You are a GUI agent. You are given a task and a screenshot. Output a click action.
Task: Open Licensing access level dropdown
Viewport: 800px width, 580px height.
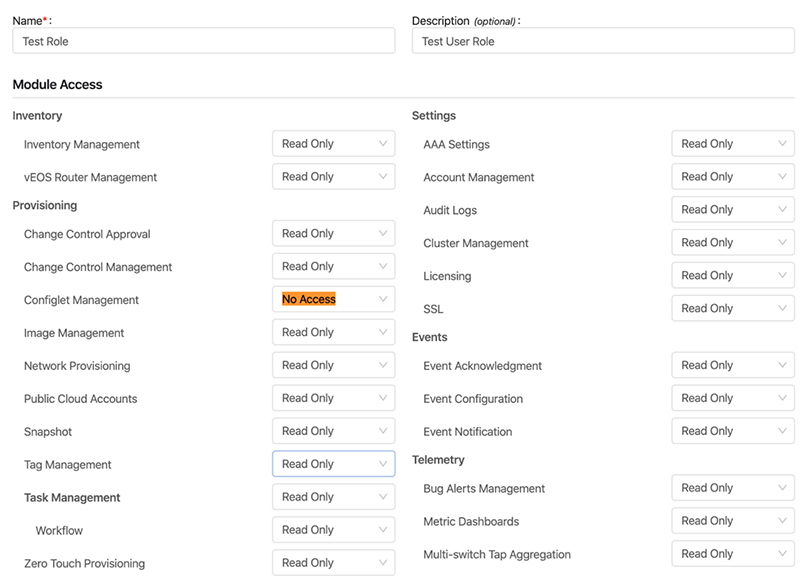tap(733, 275)
